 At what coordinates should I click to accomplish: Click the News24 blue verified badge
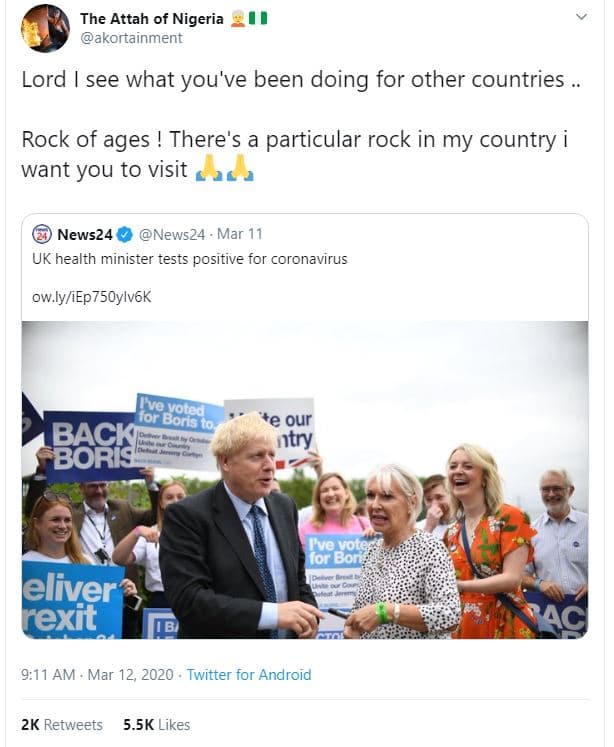[124, 235]
